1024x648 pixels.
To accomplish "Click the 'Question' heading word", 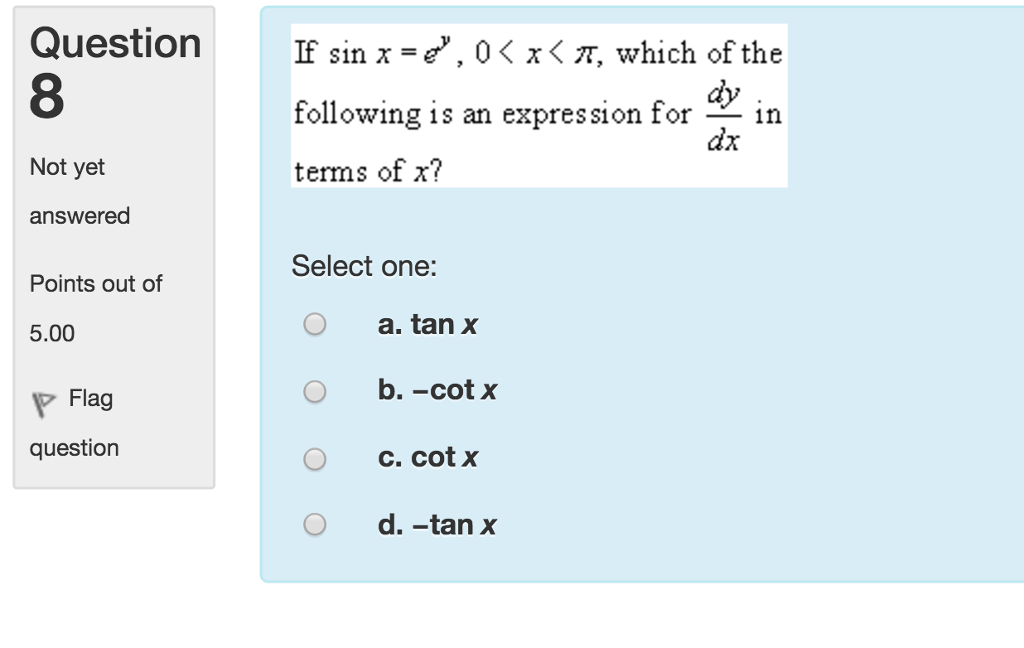I will 115,43.
